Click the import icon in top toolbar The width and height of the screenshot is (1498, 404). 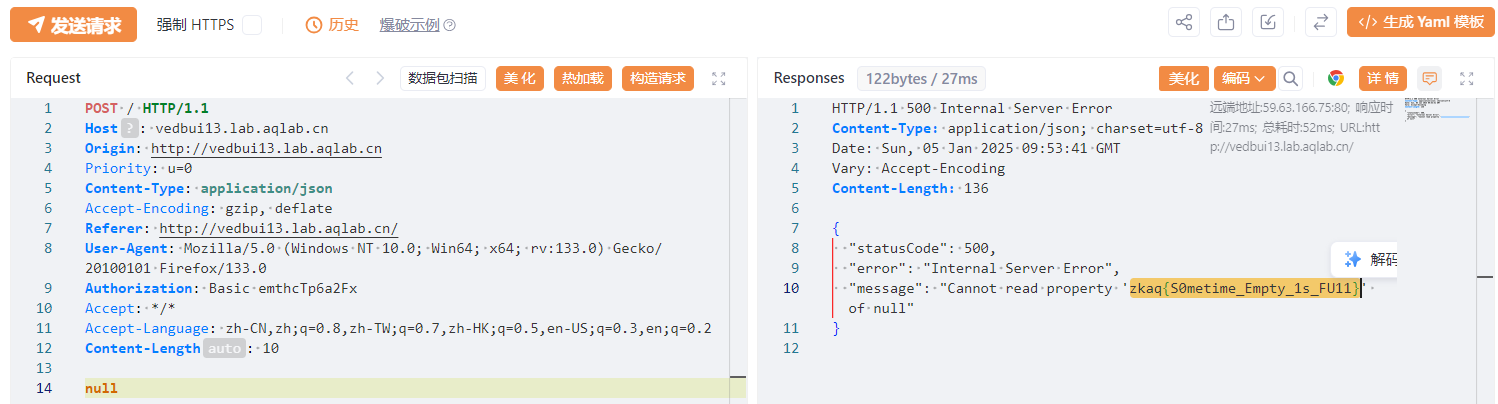click(1268, 23)
